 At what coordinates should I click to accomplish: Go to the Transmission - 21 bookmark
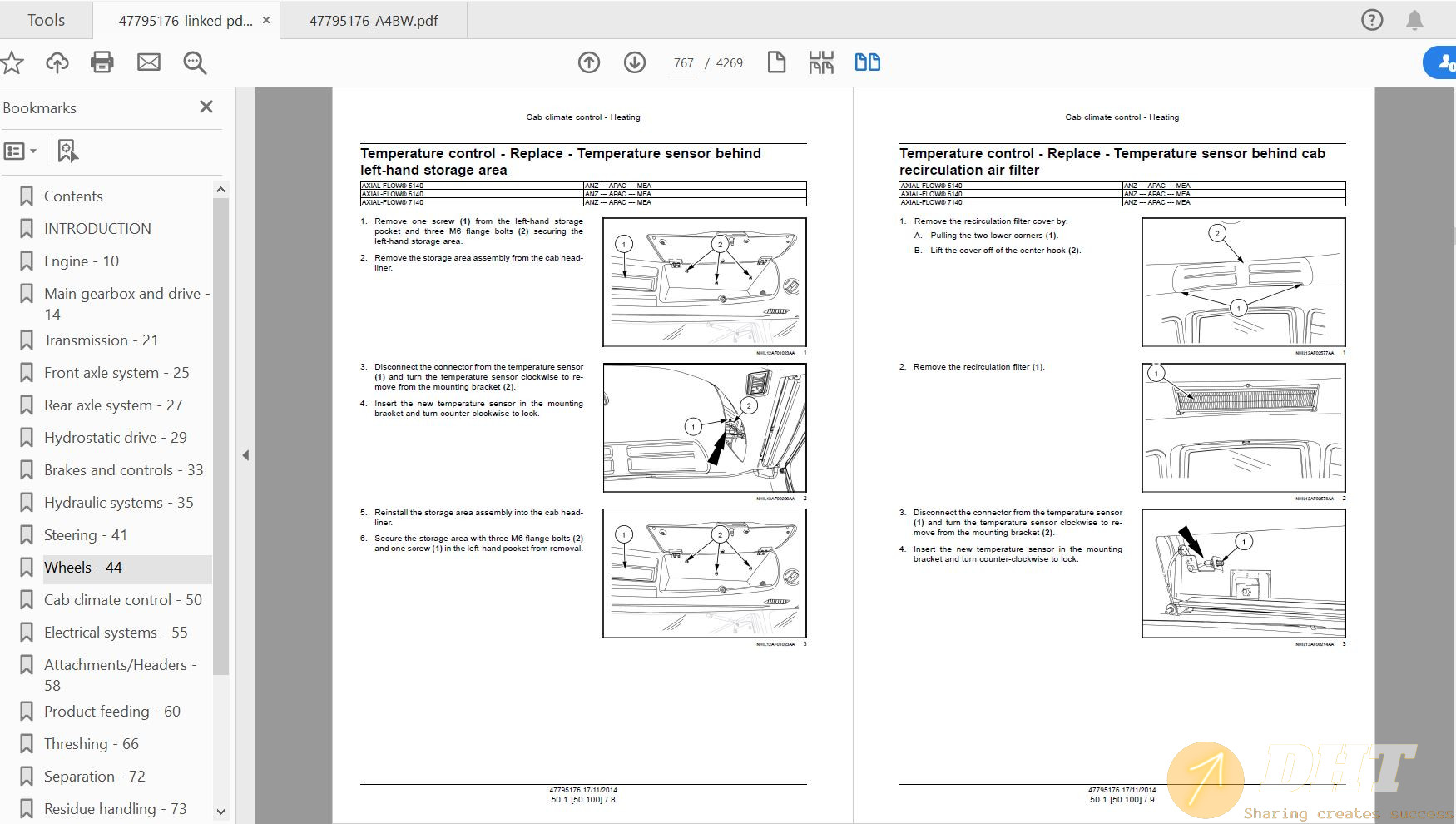click(101, 340)
